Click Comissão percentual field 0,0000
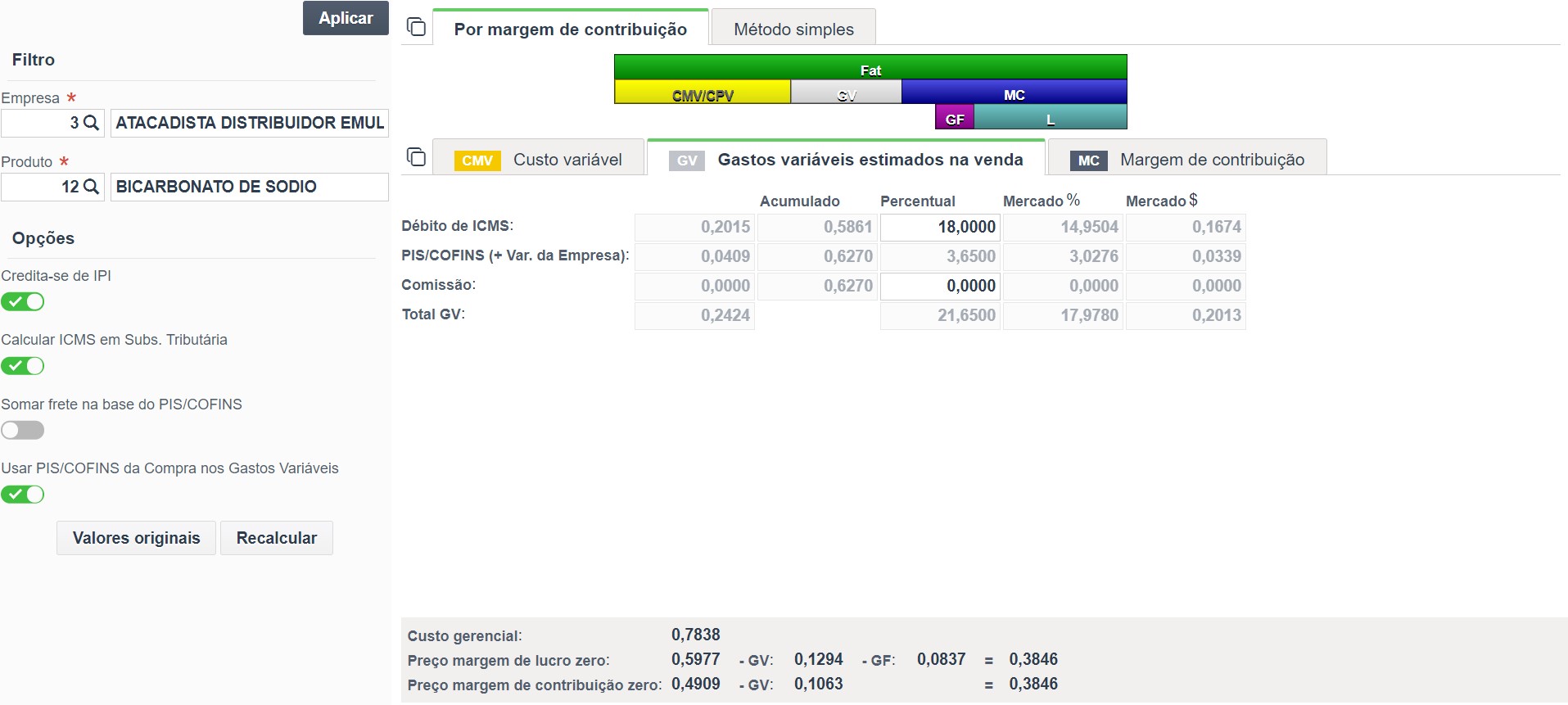The height and width of the screenshot is (705, 1568). point(940,286)
